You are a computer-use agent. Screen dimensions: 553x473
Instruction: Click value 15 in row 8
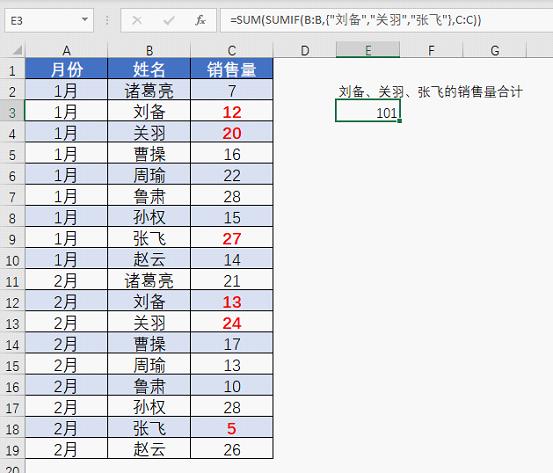coord(232,217)
